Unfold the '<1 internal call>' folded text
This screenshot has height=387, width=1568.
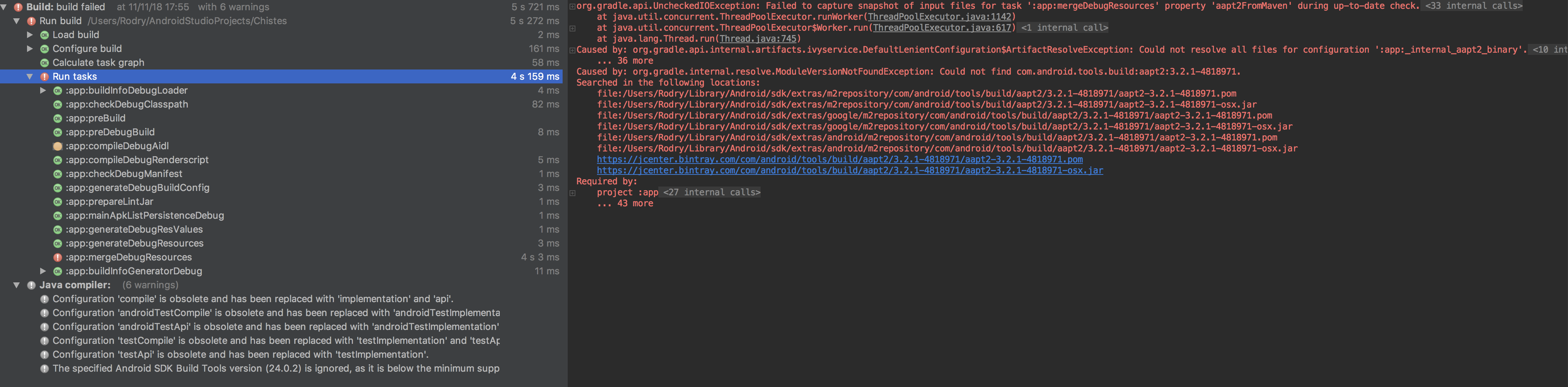1065,28
